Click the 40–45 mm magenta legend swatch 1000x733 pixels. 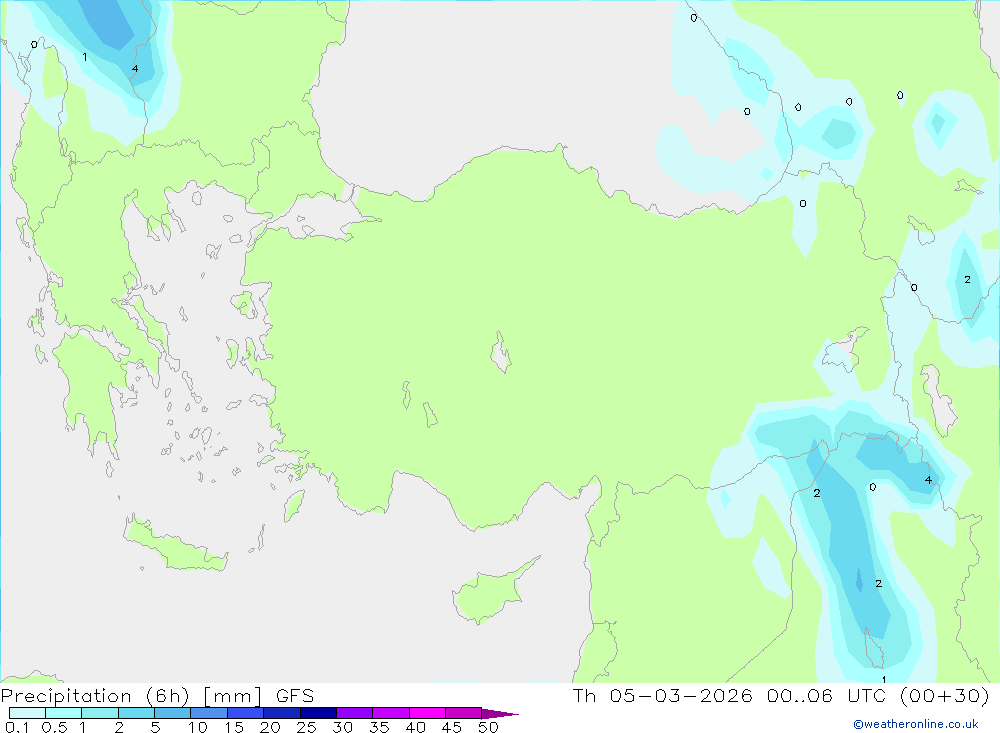point(427,713)
